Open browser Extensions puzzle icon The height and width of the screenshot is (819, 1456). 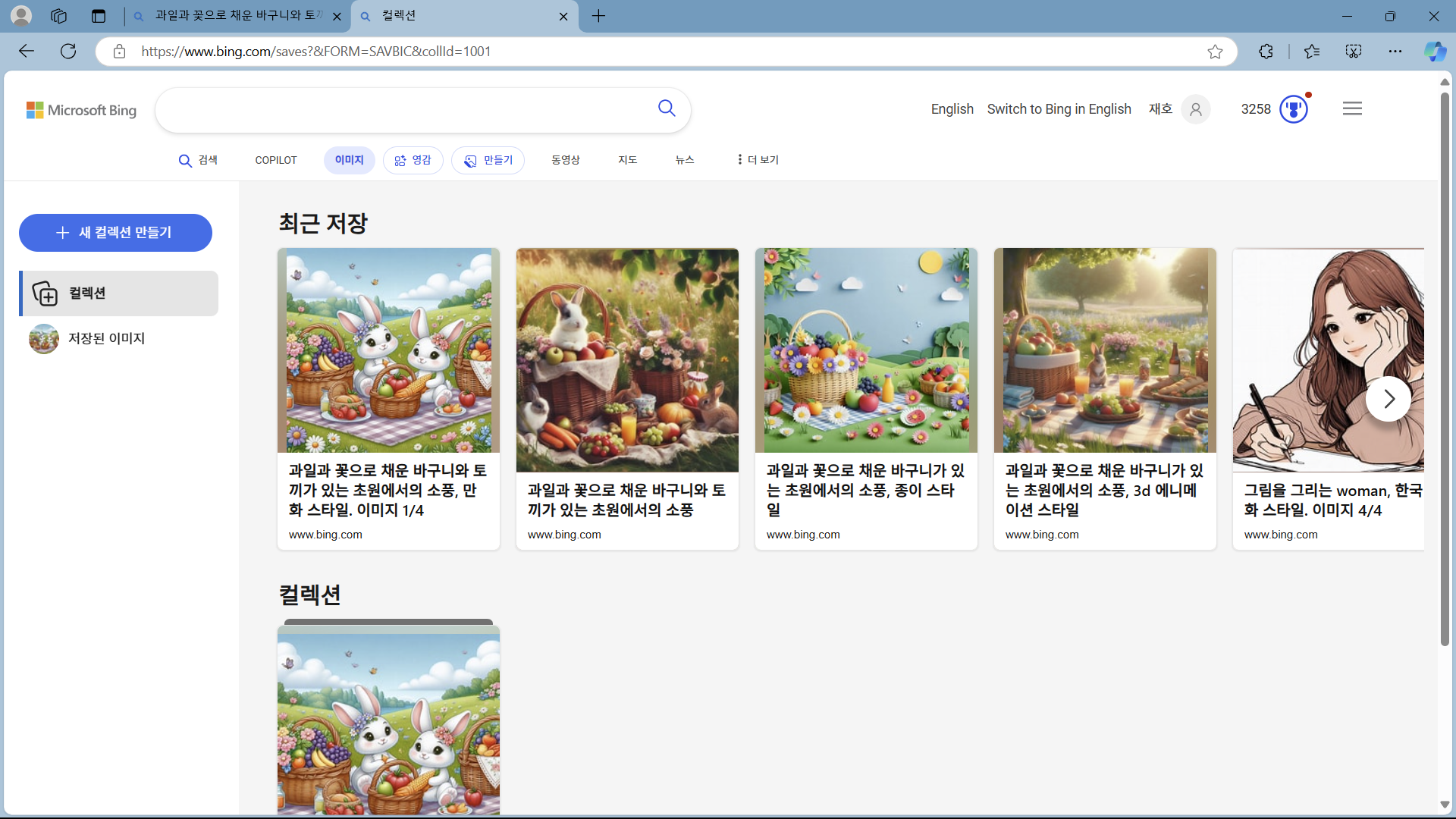pyautogui.click(x=1266, y=52)
